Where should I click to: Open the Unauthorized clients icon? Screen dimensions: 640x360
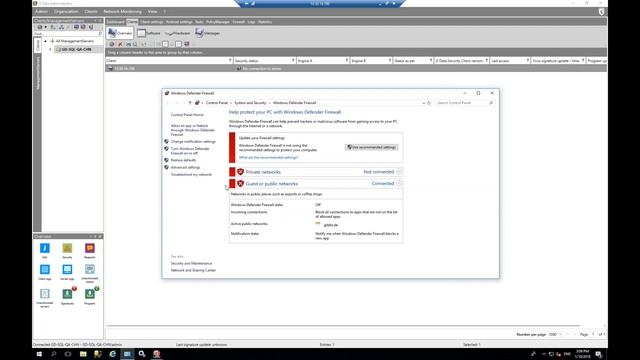click(90, 269)
